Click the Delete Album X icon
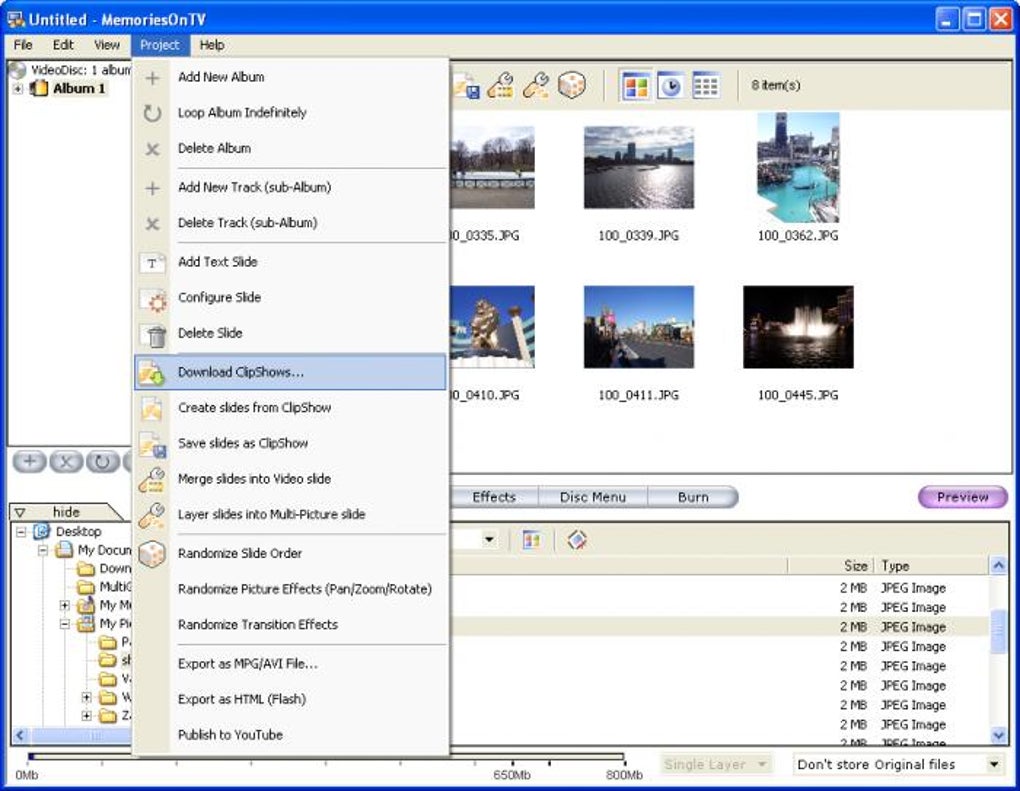This screenshot has width=1020, height=791. [152, 150]
